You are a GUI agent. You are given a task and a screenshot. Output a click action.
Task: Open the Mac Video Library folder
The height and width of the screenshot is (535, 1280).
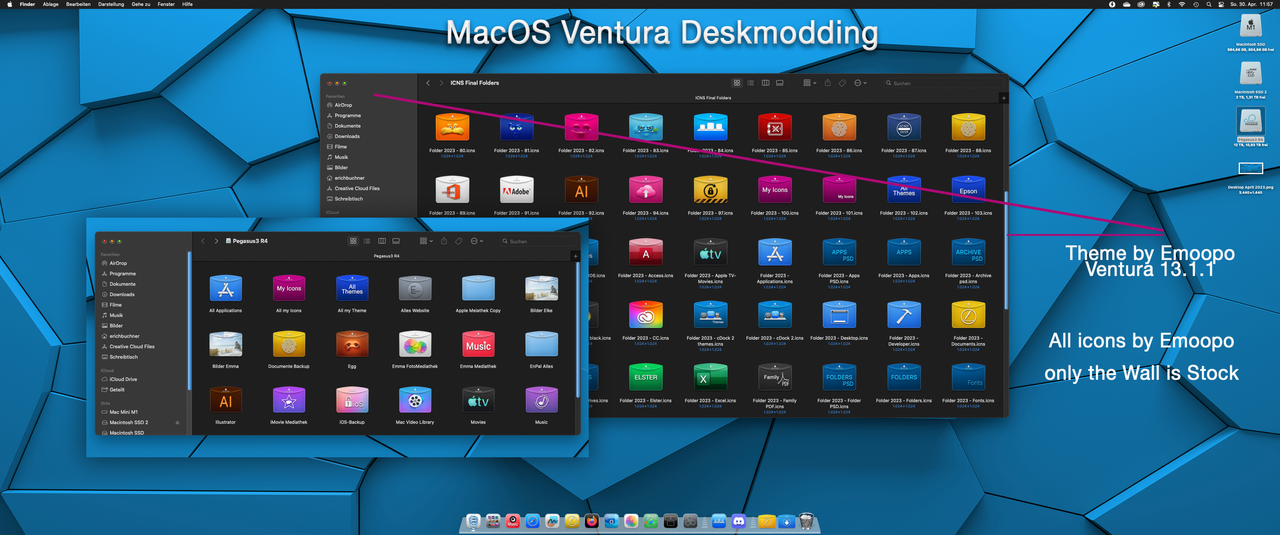[x=415, y=400]
